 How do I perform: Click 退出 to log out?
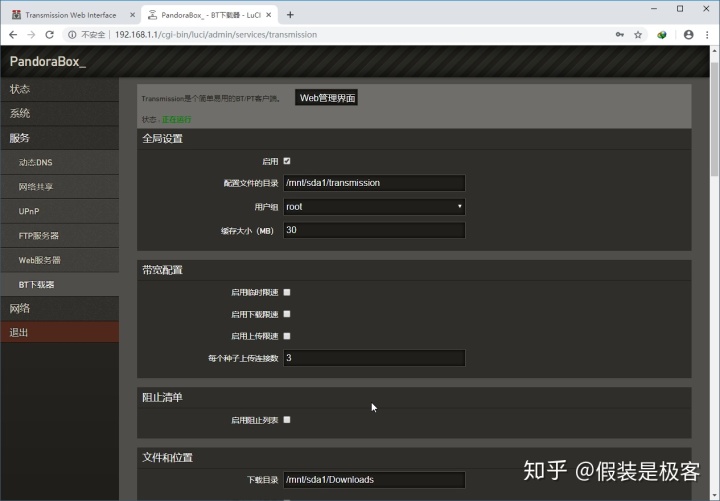pos(60,332)
